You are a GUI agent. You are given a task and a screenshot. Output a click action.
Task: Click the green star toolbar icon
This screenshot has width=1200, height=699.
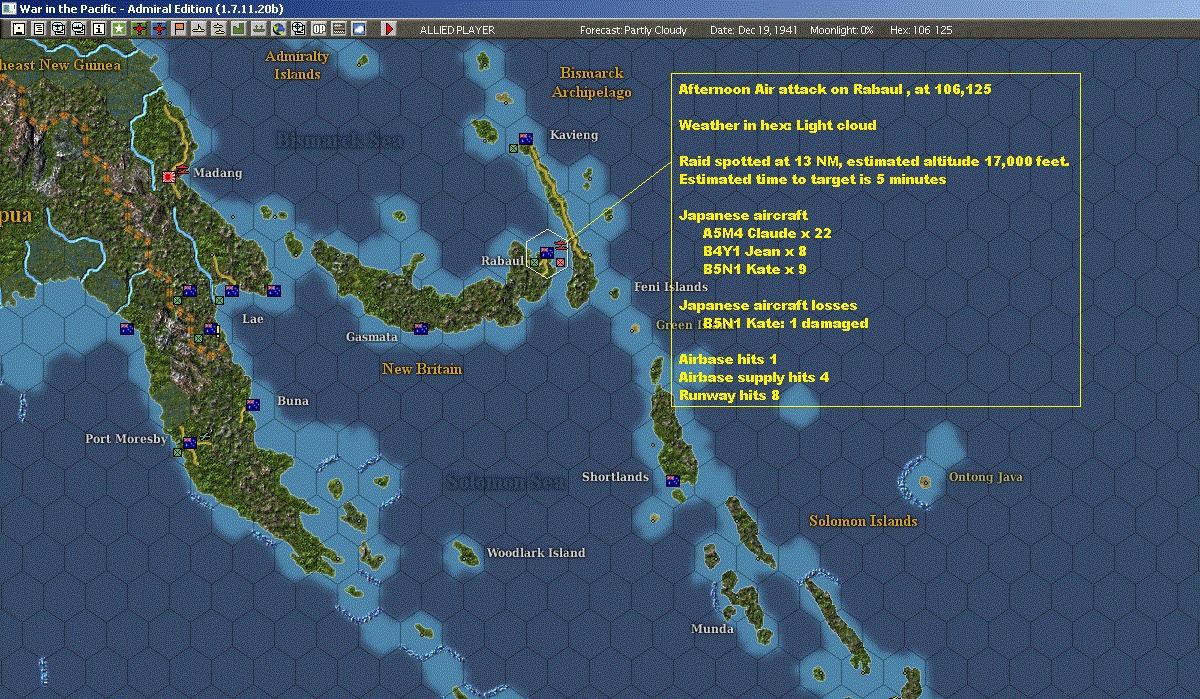tap(118, 30)
